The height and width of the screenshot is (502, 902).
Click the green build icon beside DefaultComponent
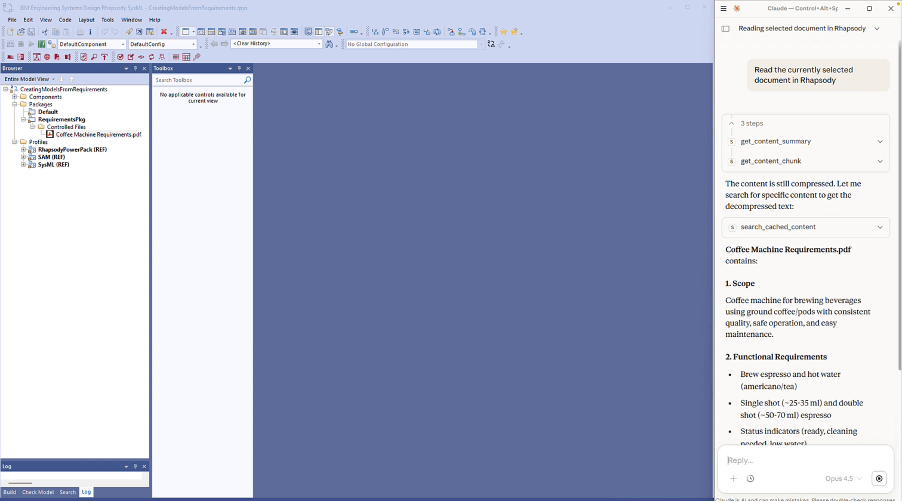click(41, 44)
